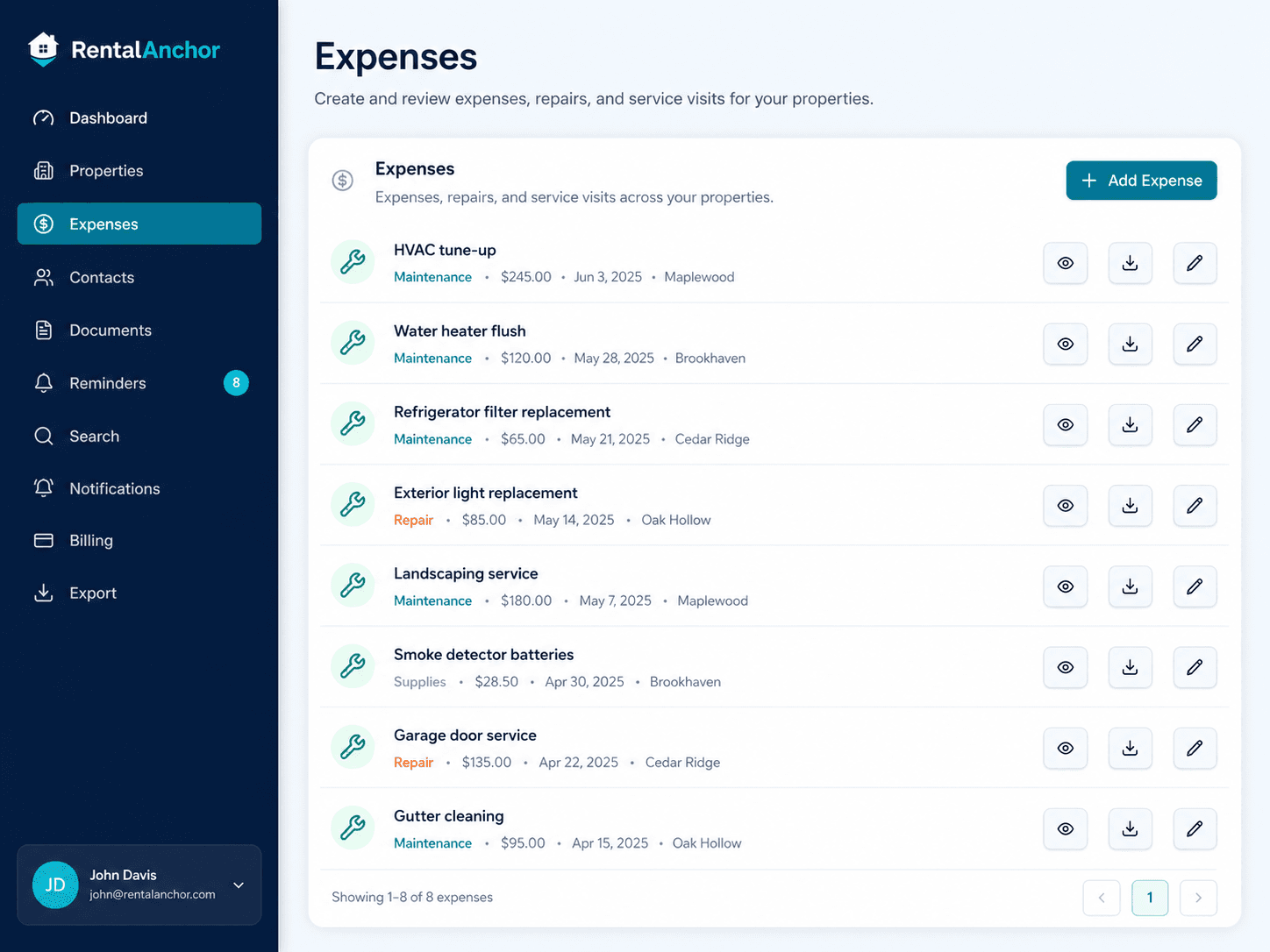Click the JD user avatar

point(55,885)
